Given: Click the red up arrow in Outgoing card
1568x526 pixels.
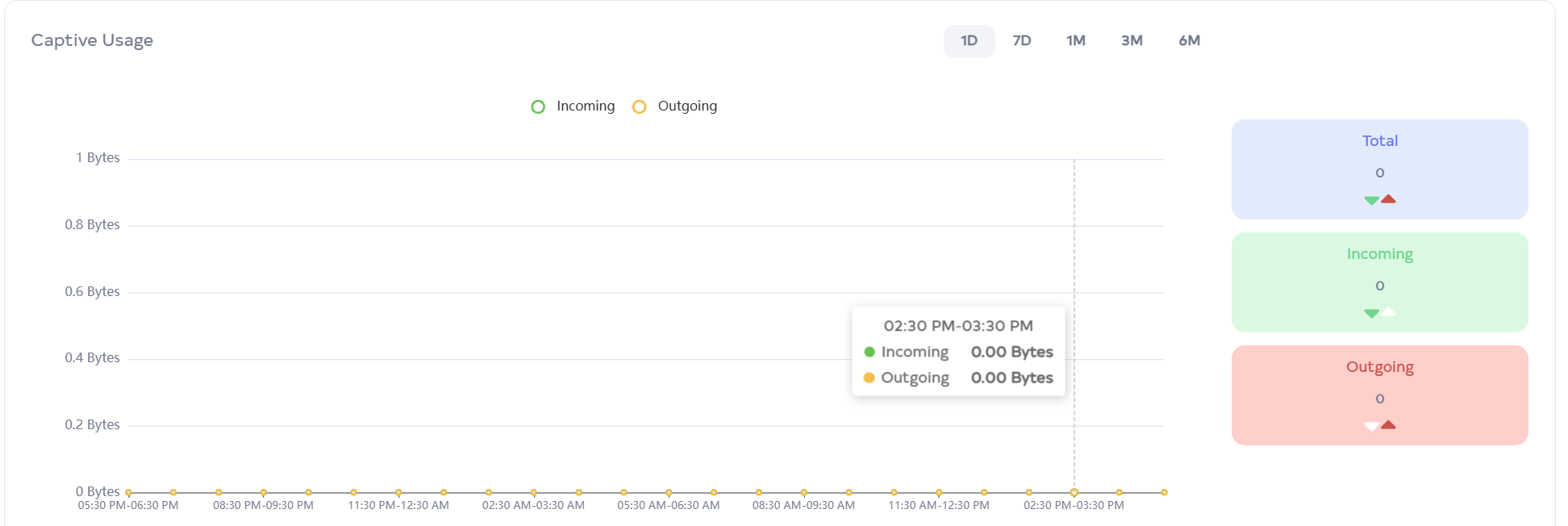Looking at the screenshot, I should coord(1388,424).
